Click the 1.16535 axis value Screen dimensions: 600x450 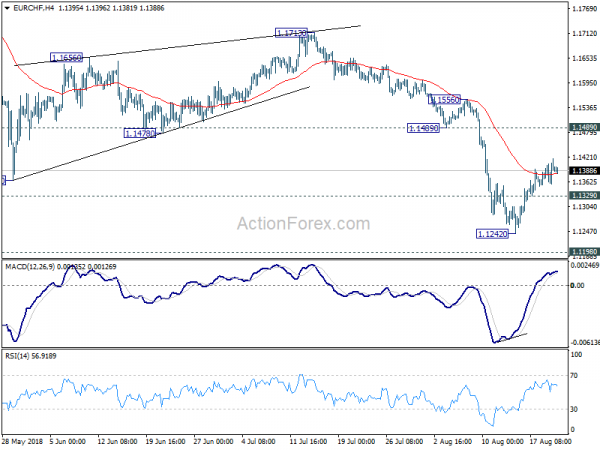point(584,58)
